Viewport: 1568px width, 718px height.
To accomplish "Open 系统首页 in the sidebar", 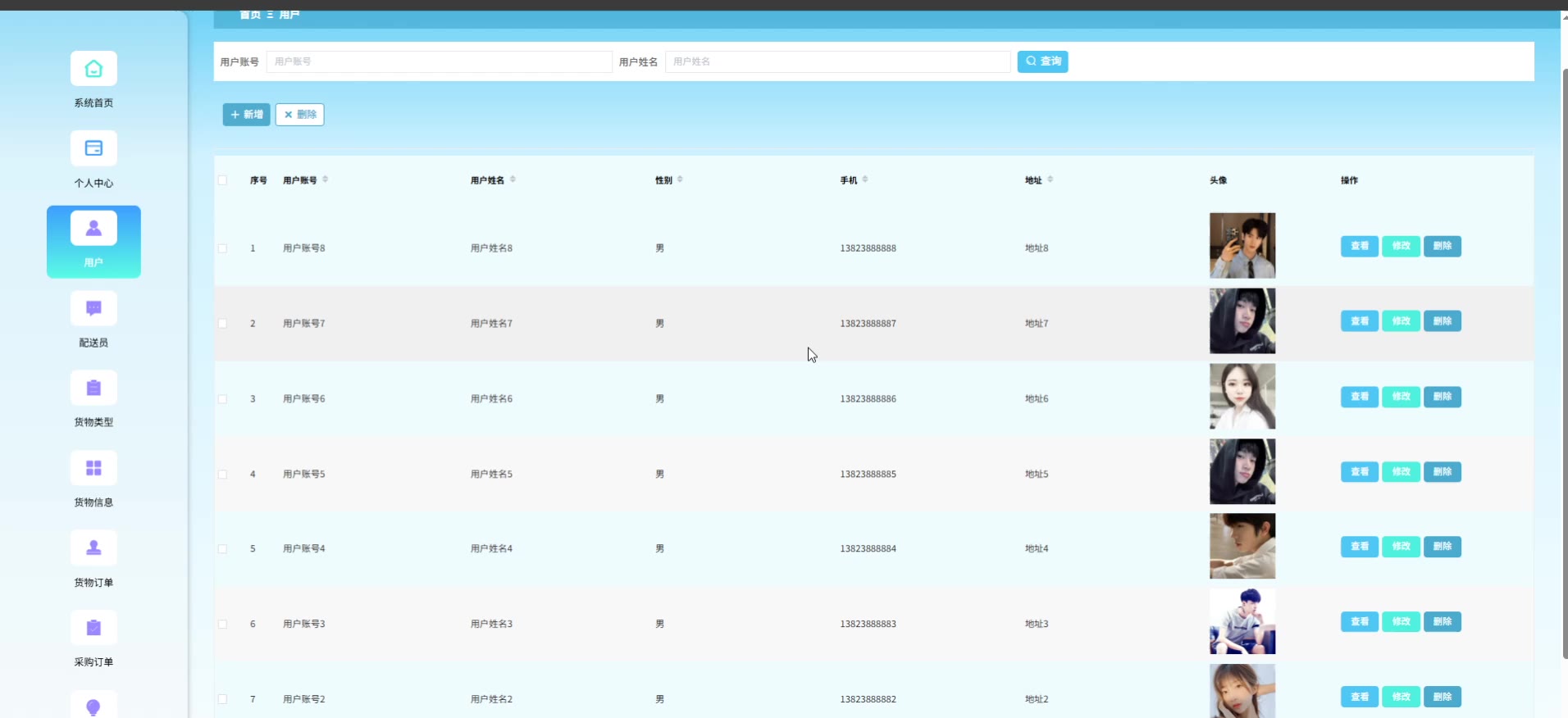I will pos(93,80).
